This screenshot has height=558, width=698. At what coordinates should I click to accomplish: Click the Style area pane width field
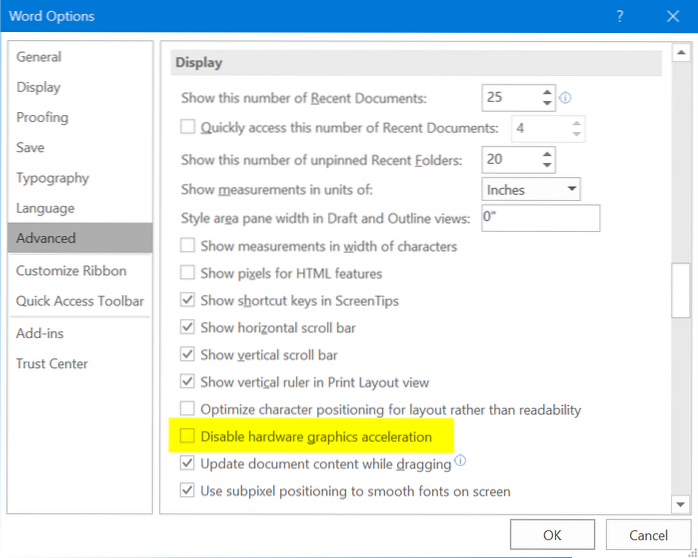(539, 217)
